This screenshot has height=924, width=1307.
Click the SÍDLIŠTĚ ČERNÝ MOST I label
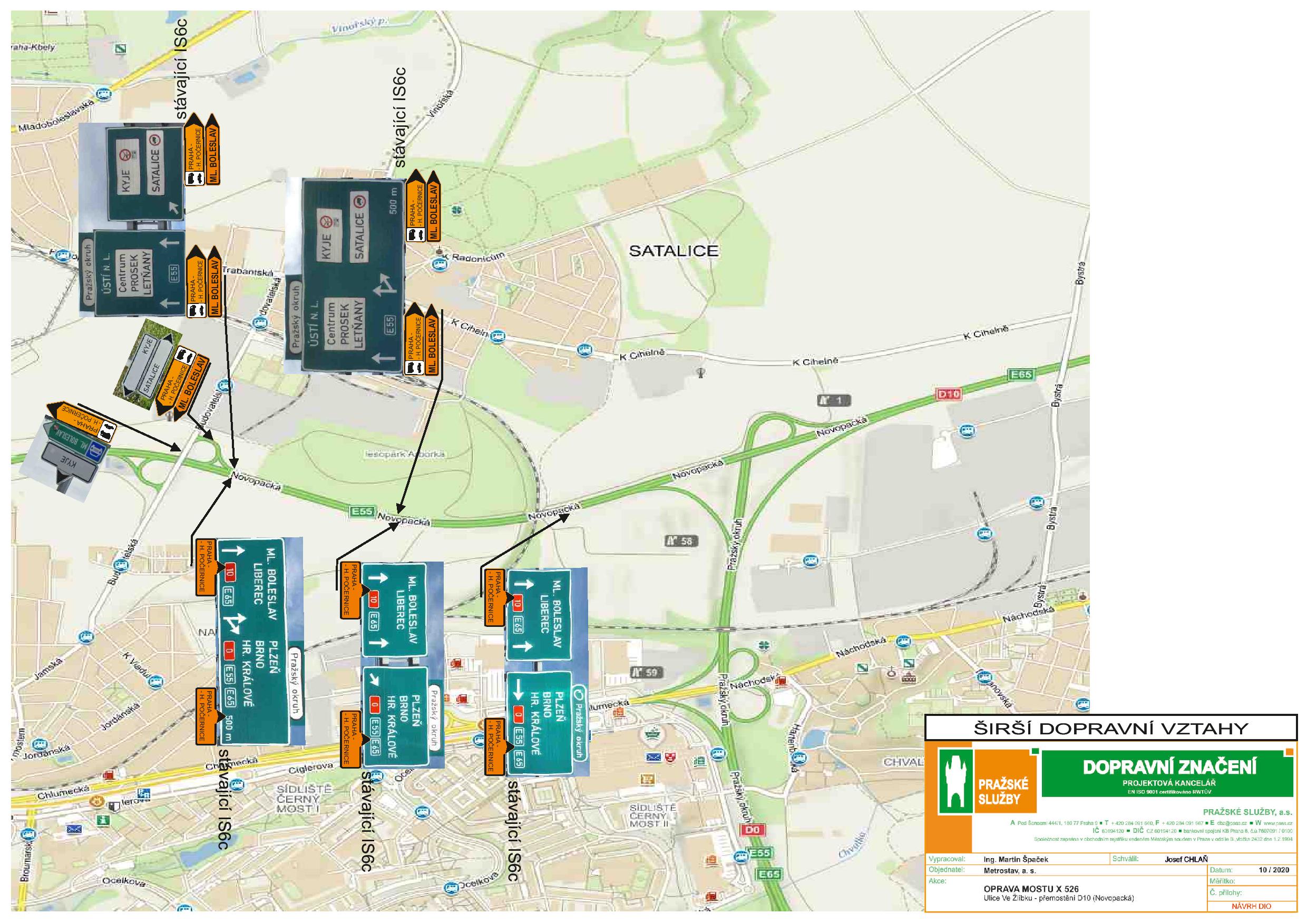304,799
